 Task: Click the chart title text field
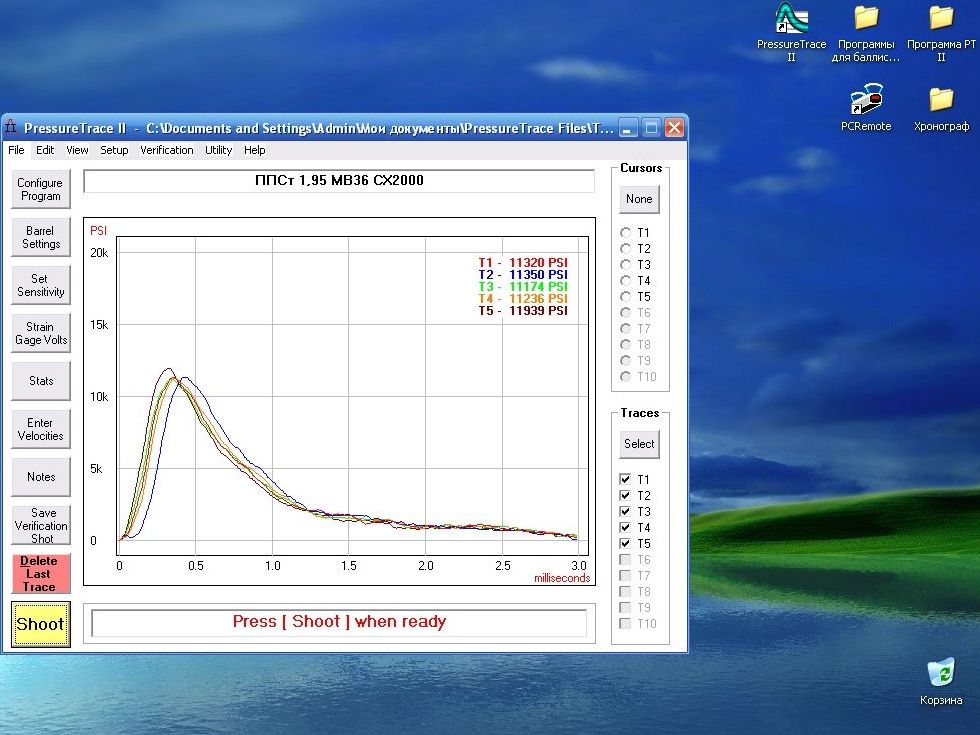[x=339, y=181]
